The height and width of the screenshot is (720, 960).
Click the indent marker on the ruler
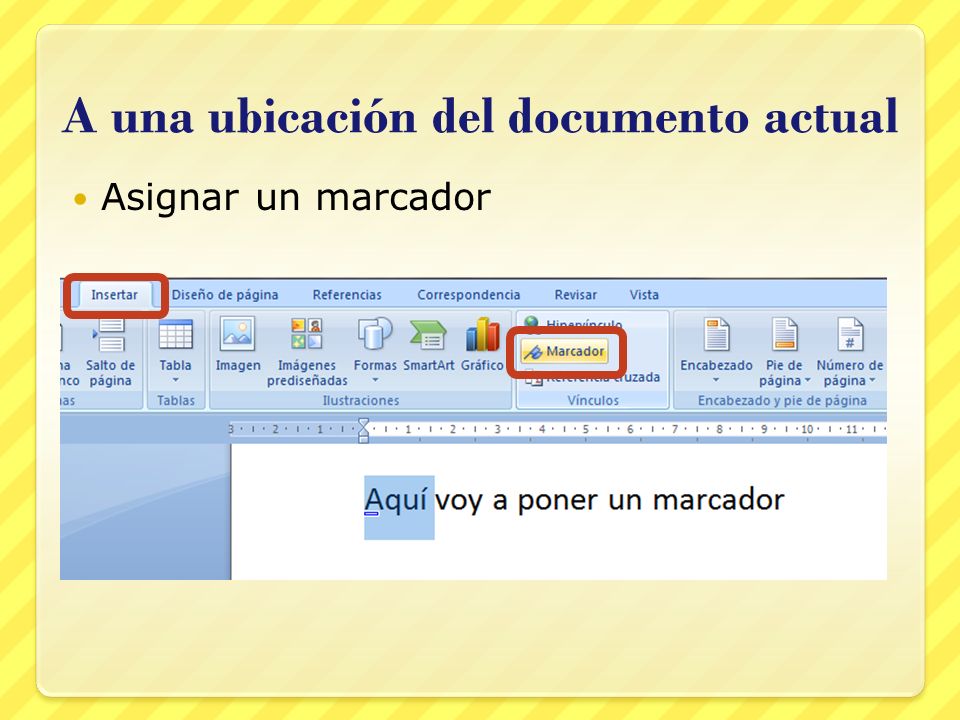point(364,430)
